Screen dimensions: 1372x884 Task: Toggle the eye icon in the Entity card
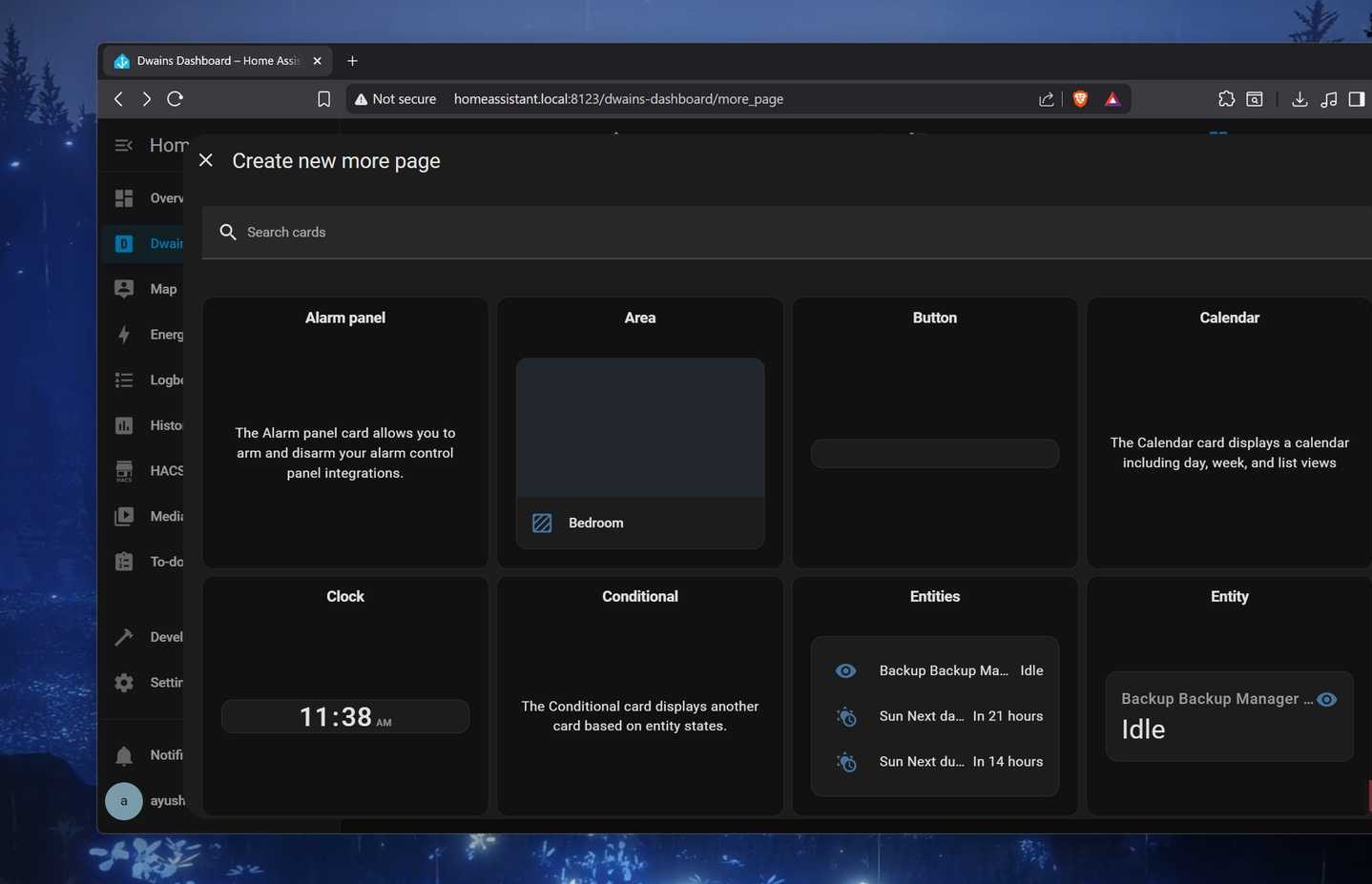1327,699
